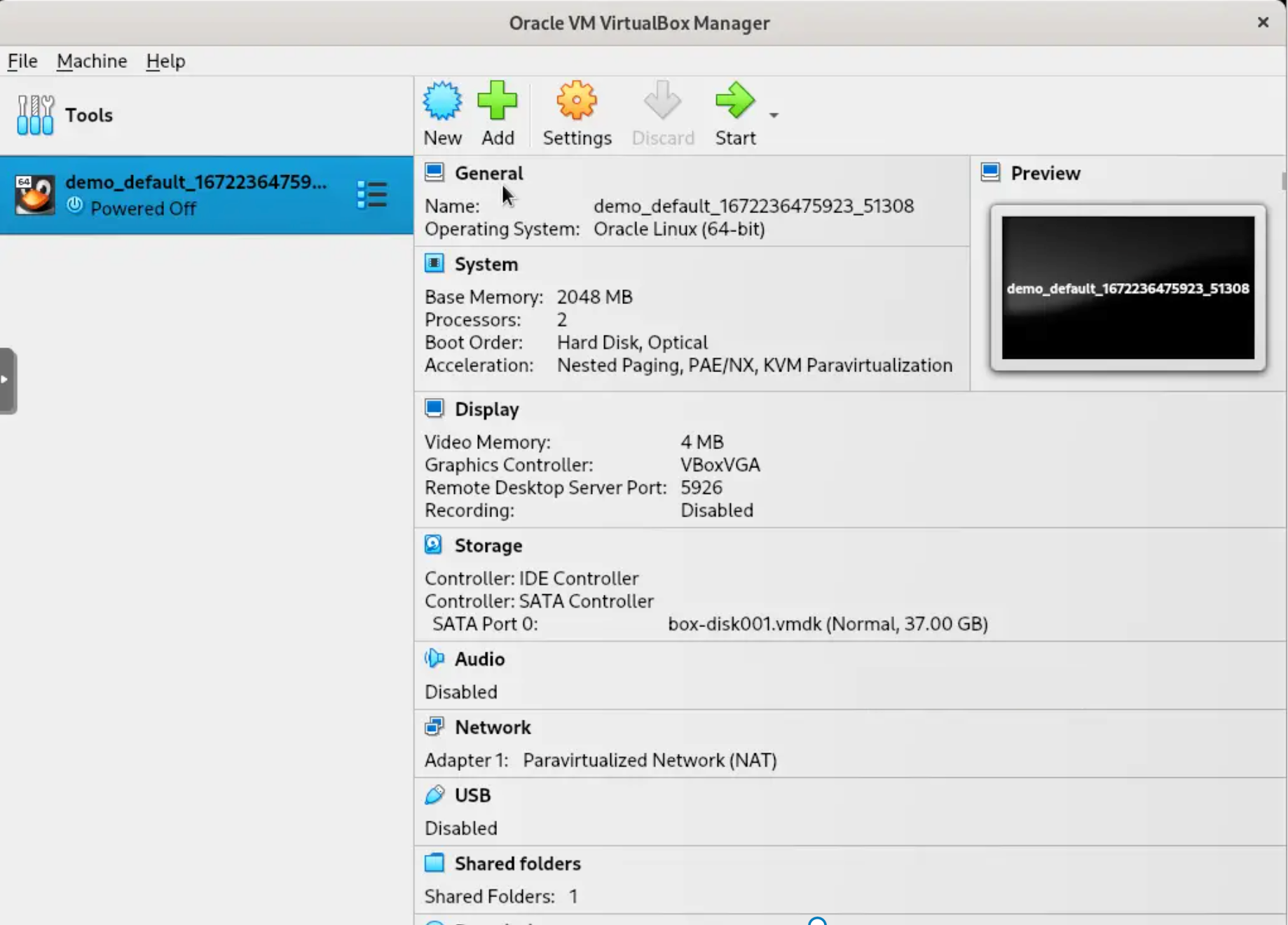This screenshot has height=925, width=1288.
Task: Open the Help menu
Action: [165, 61]
